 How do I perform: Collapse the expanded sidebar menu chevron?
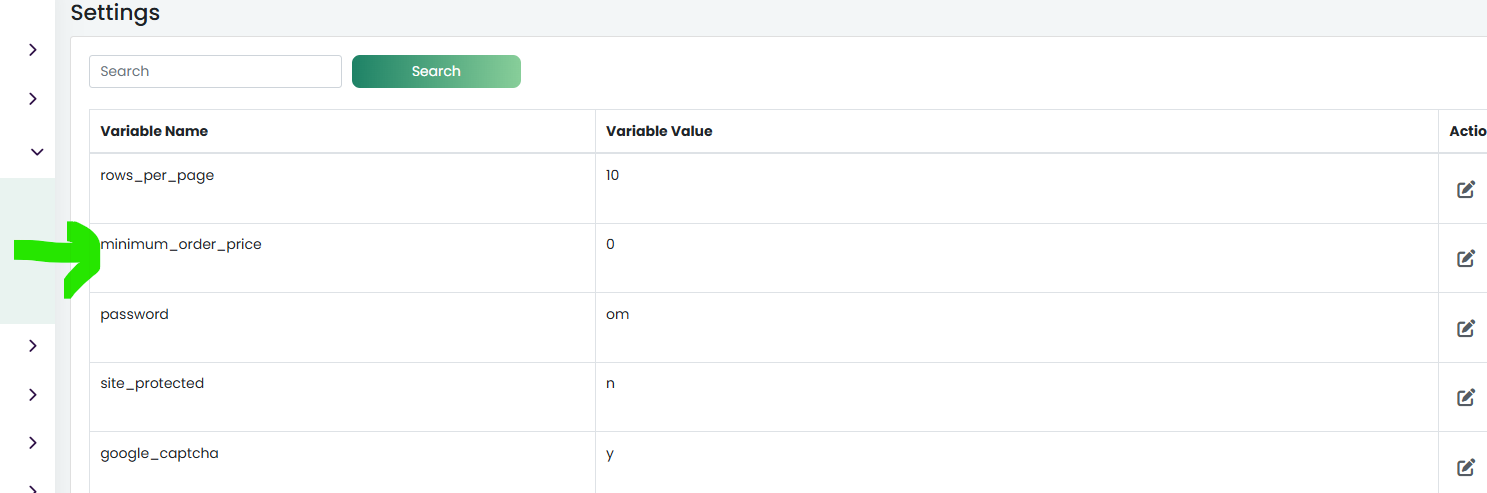tap(37, 152)
